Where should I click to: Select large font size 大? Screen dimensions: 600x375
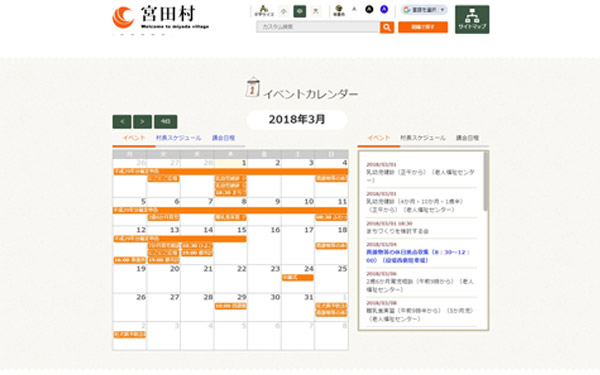point(315,11)
